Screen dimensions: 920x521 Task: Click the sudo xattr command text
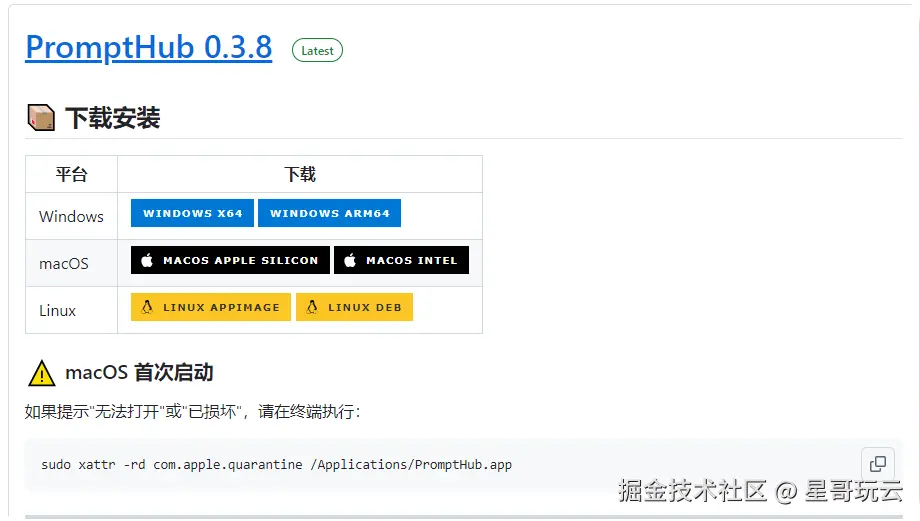click(276, 465)
